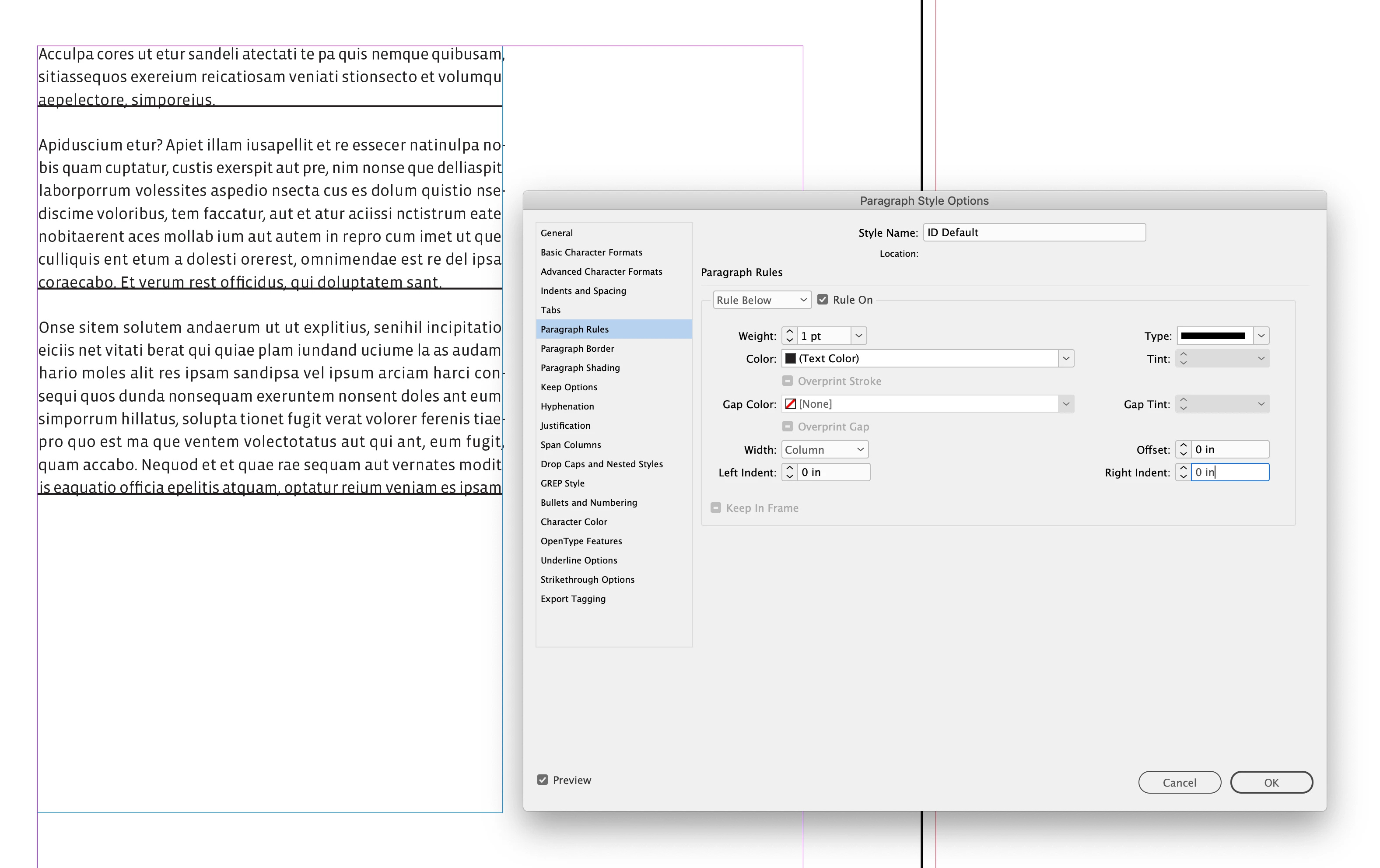Uncheck the Rule On checkbox

[823, 300]
